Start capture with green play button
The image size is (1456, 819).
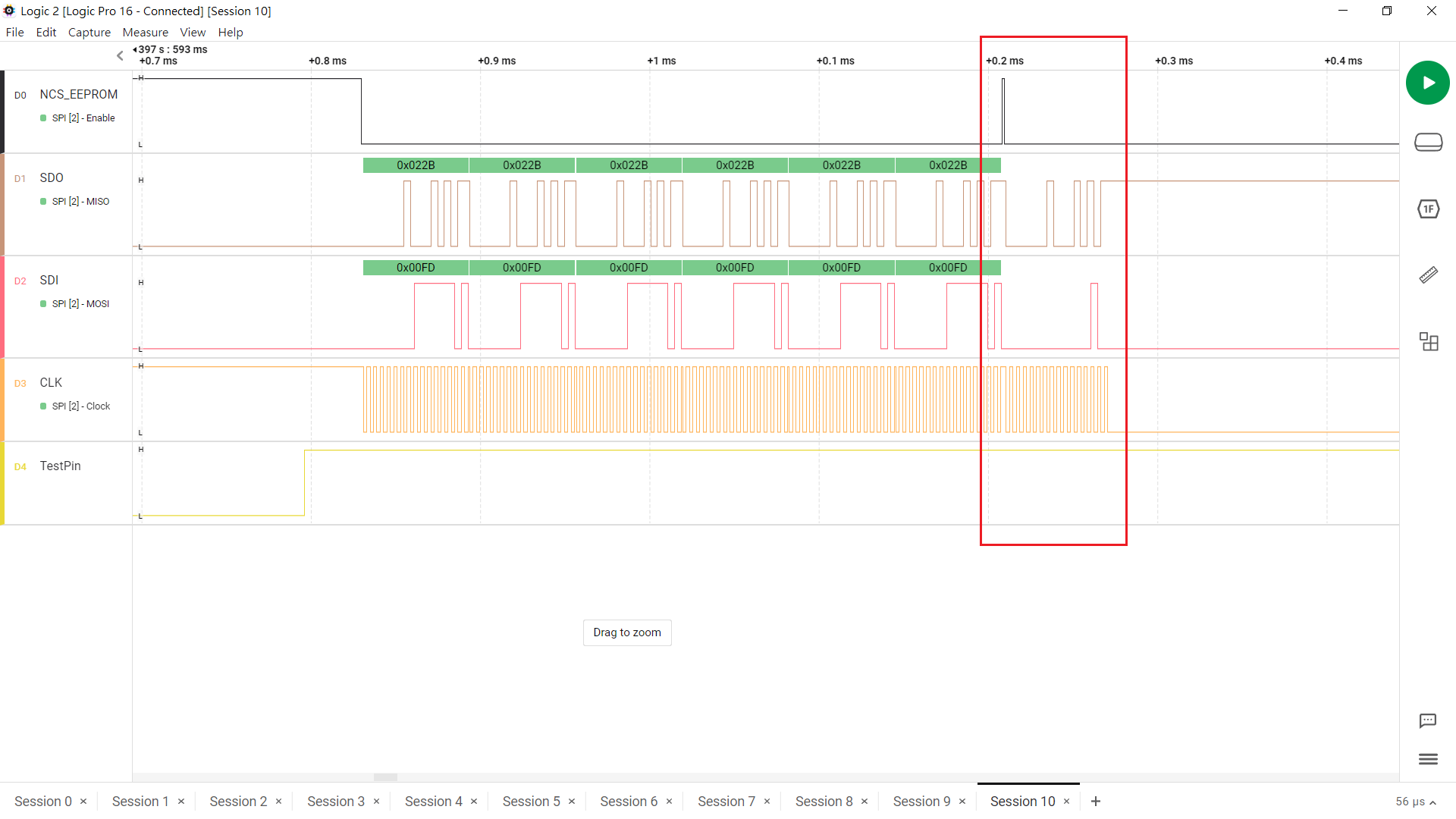(x=1427, y=83)
